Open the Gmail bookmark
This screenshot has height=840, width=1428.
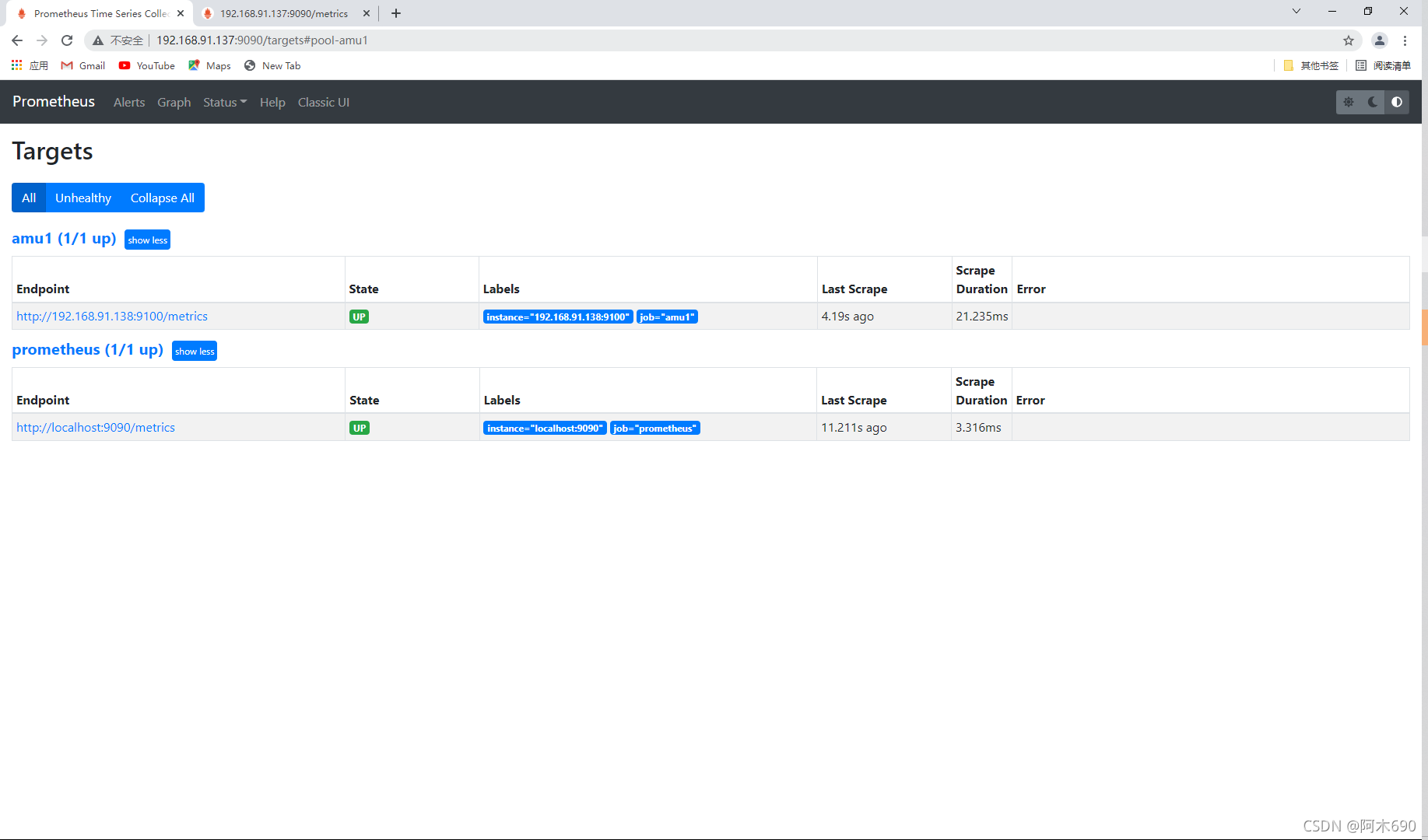[83, 66]
